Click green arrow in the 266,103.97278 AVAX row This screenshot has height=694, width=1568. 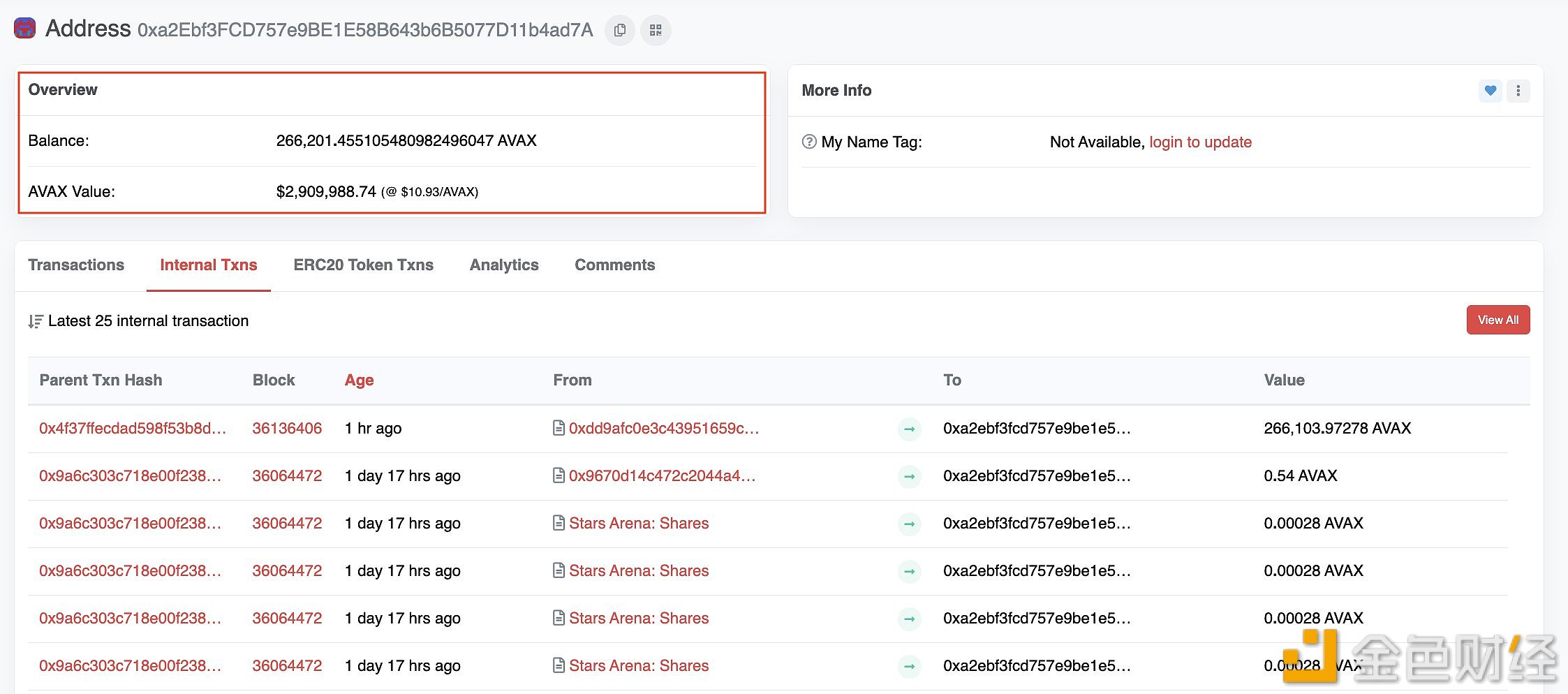pyautogui.click(x=909, y=429)
